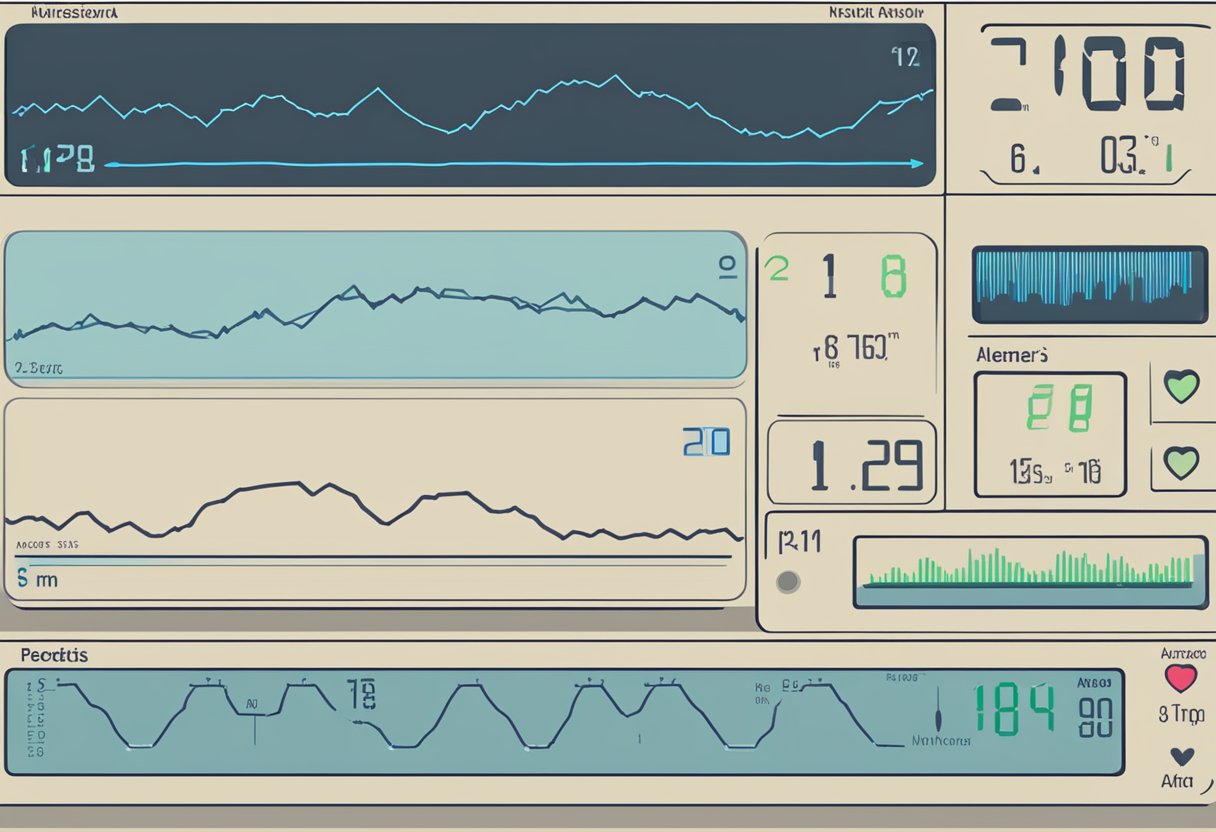The image size is (1216, 832).
Task: Select the green bar histogram display
Action: pos(1031,572)
